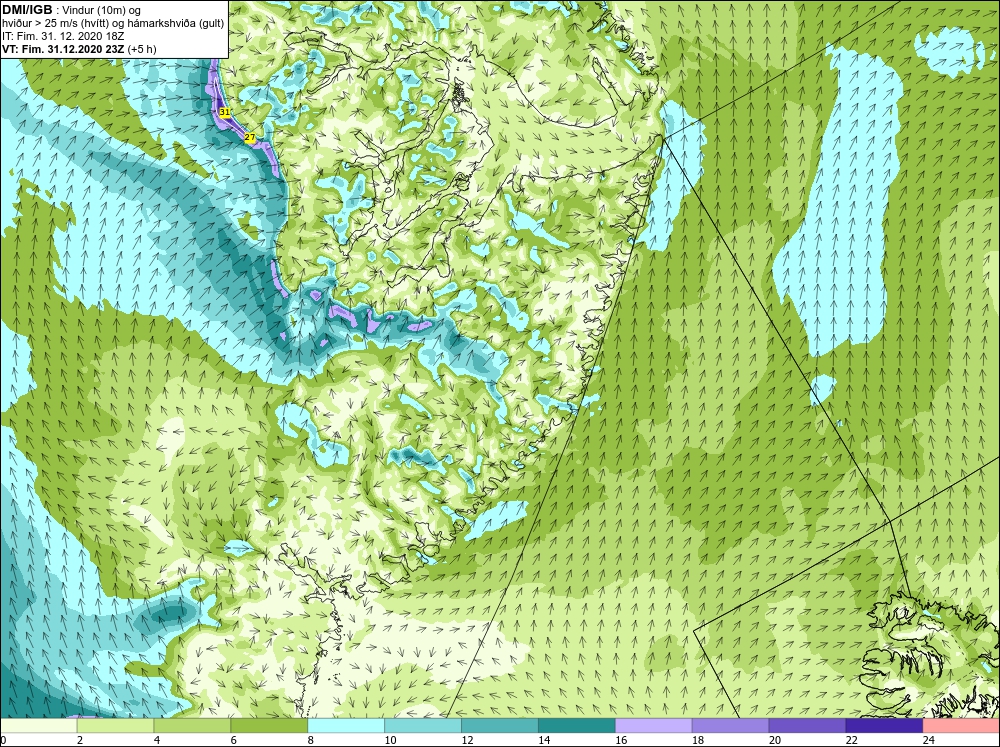The height and width of the screenshot is (747, 1000).
Task: Select the turquoise 10–12 m/s legend swatch
Action: 423,725
